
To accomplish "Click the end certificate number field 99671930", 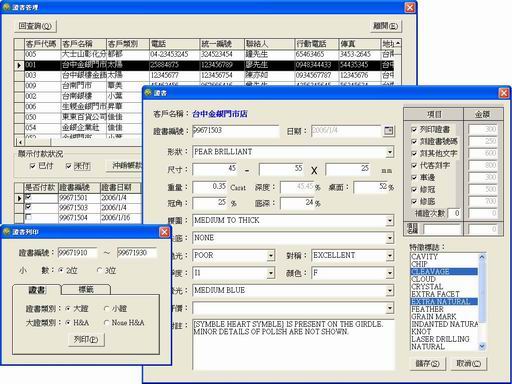I will 137,253.
